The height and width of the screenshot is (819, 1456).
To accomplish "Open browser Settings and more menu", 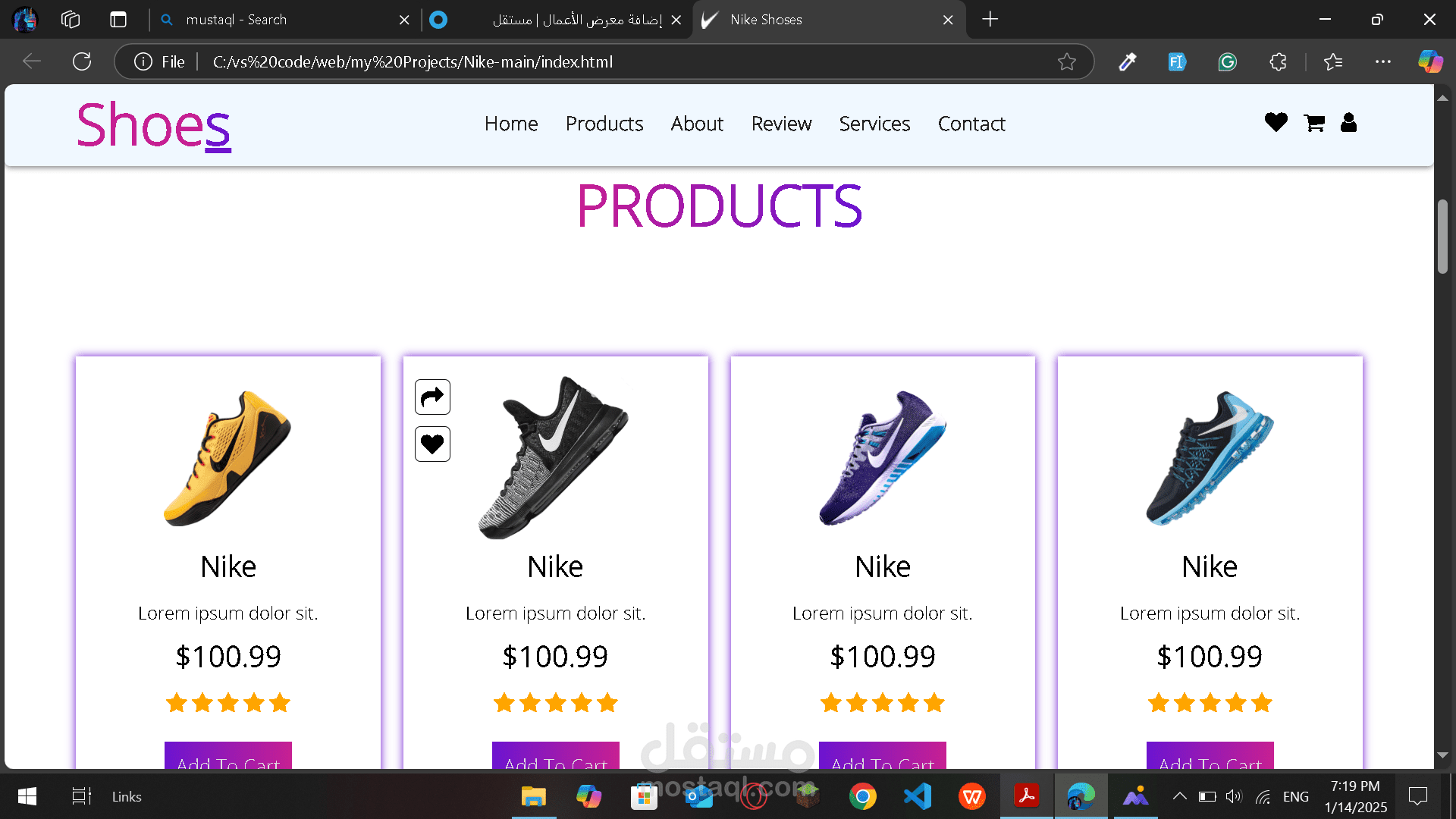I will pyautogui.click(x=1382, y=61).
